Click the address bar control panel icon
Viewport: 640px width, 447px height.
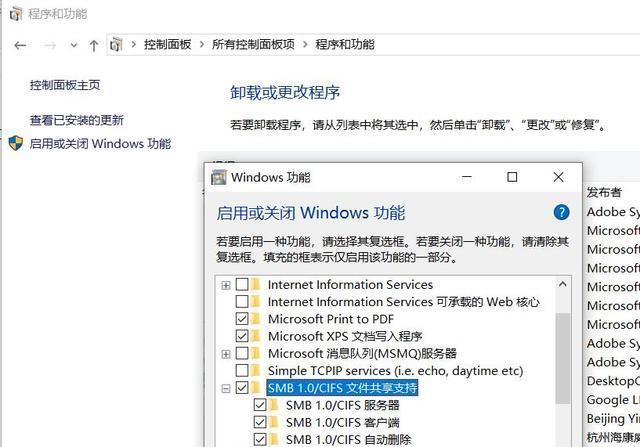[116, 44]
